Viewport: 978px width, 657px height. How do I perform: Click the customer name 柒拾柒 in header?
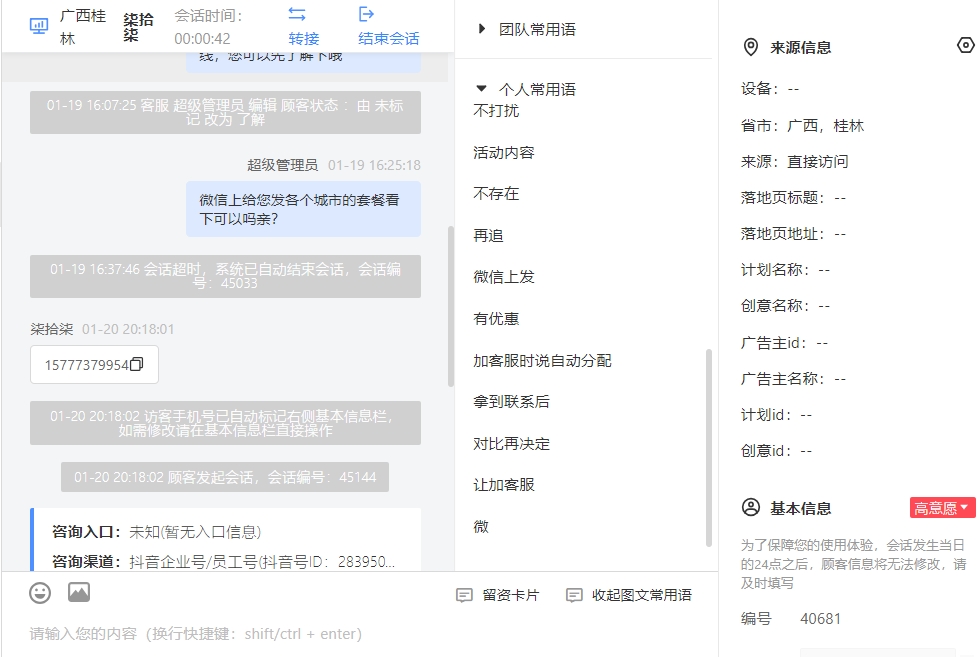(x=138, y=27)
